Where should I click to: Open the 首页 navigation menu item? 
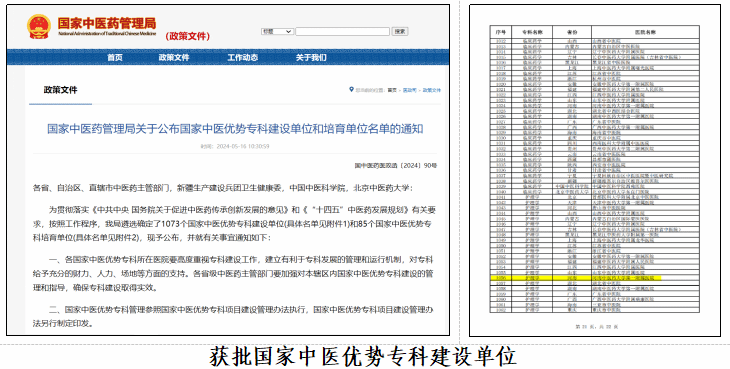(115, 57)
